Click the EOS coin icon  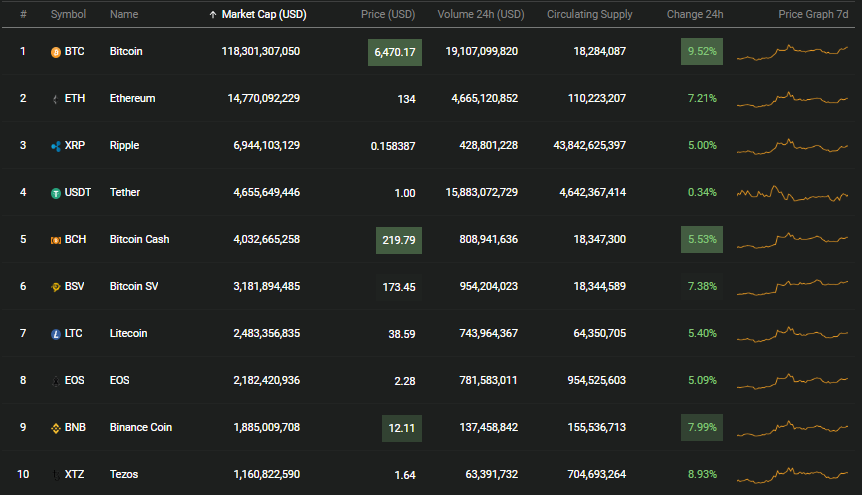click(x=56, y=381)
